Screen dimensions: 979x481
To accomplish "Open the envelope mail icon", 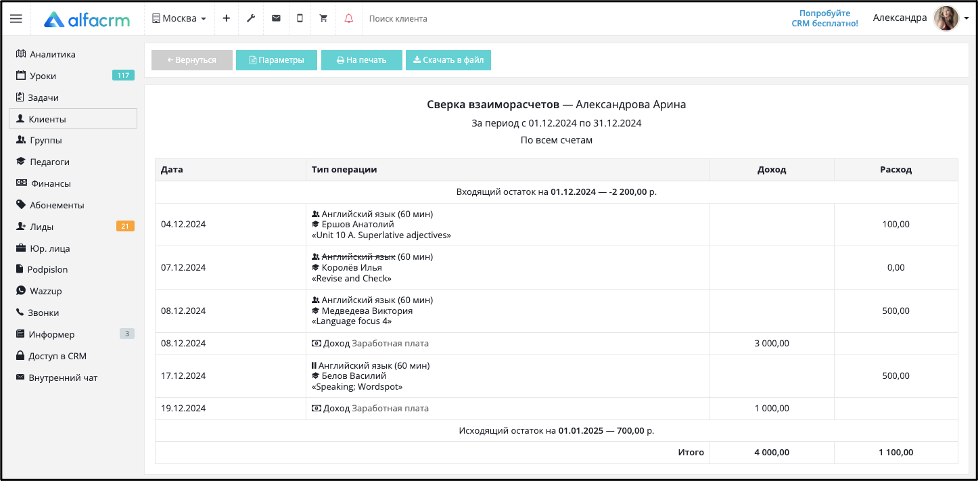I will point(275,19).
